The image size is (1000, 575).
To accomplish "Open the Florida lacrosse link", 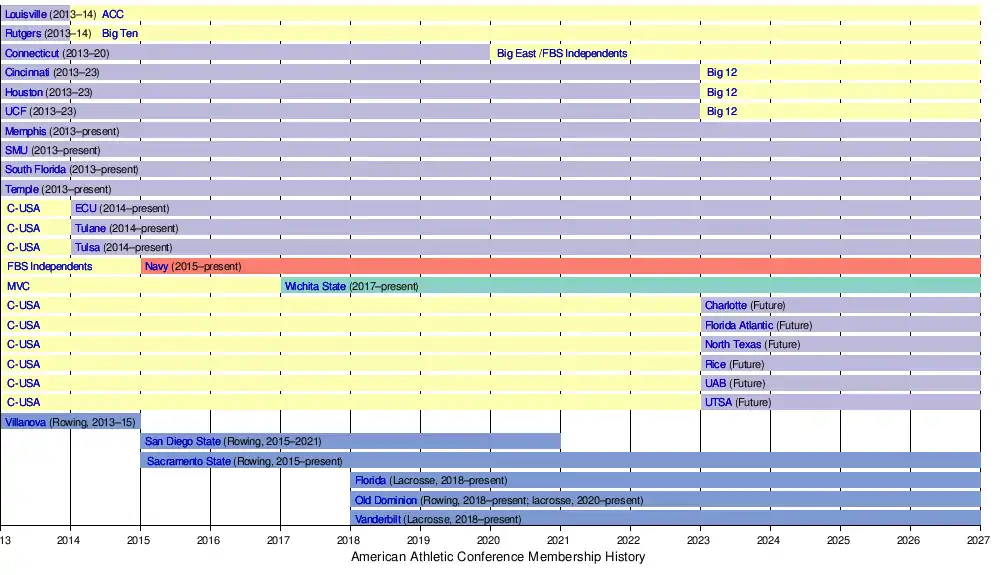I will (x=371, y=480).
